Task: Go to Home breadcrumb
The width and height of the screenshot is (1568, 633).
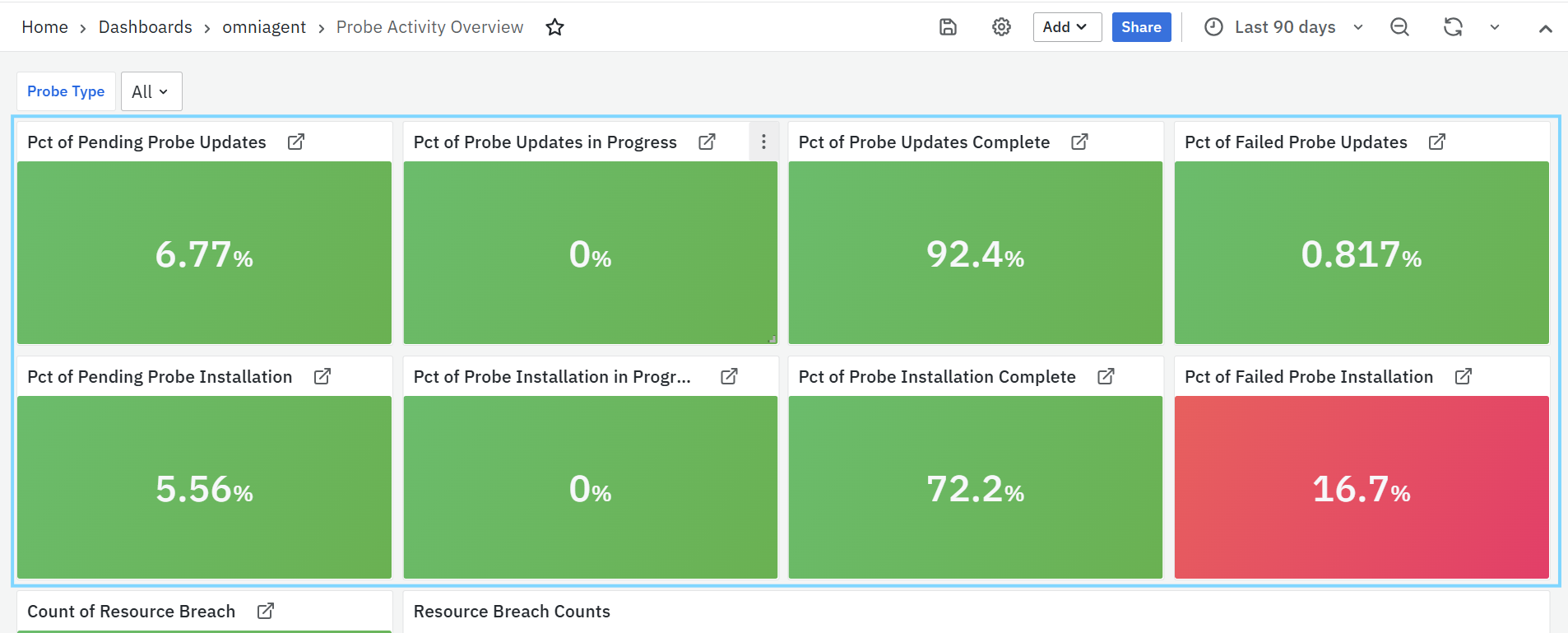Action: point(44,27)
